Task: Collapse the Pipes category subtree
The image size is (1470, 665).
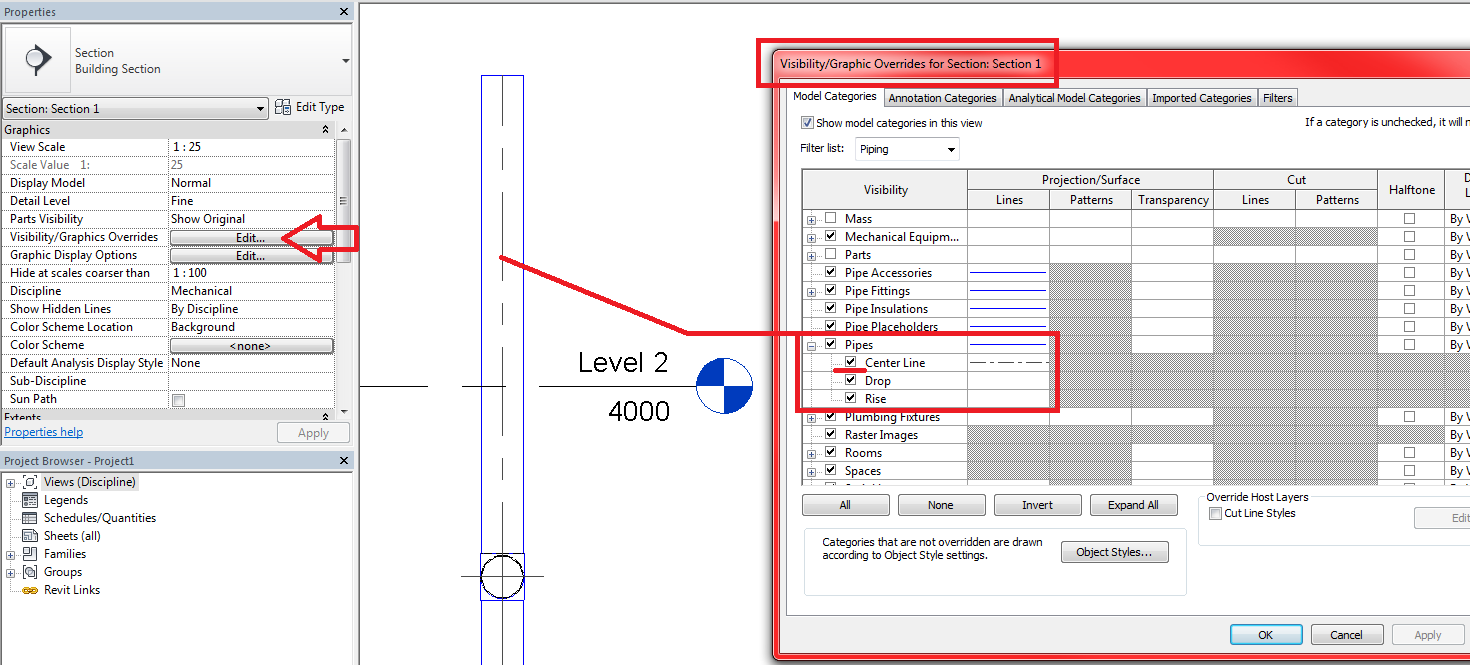Action: coord(810,344)
